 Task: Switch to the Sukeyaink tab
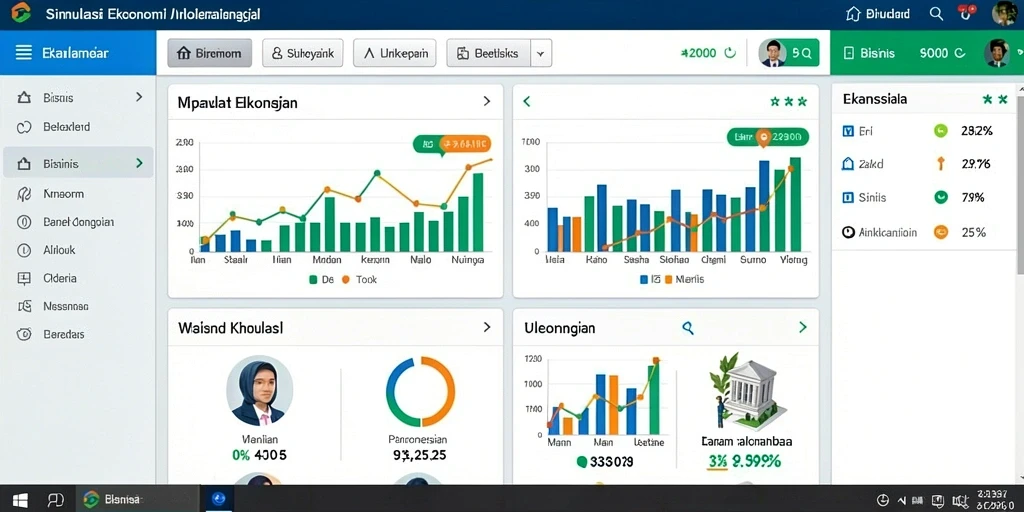303,54
